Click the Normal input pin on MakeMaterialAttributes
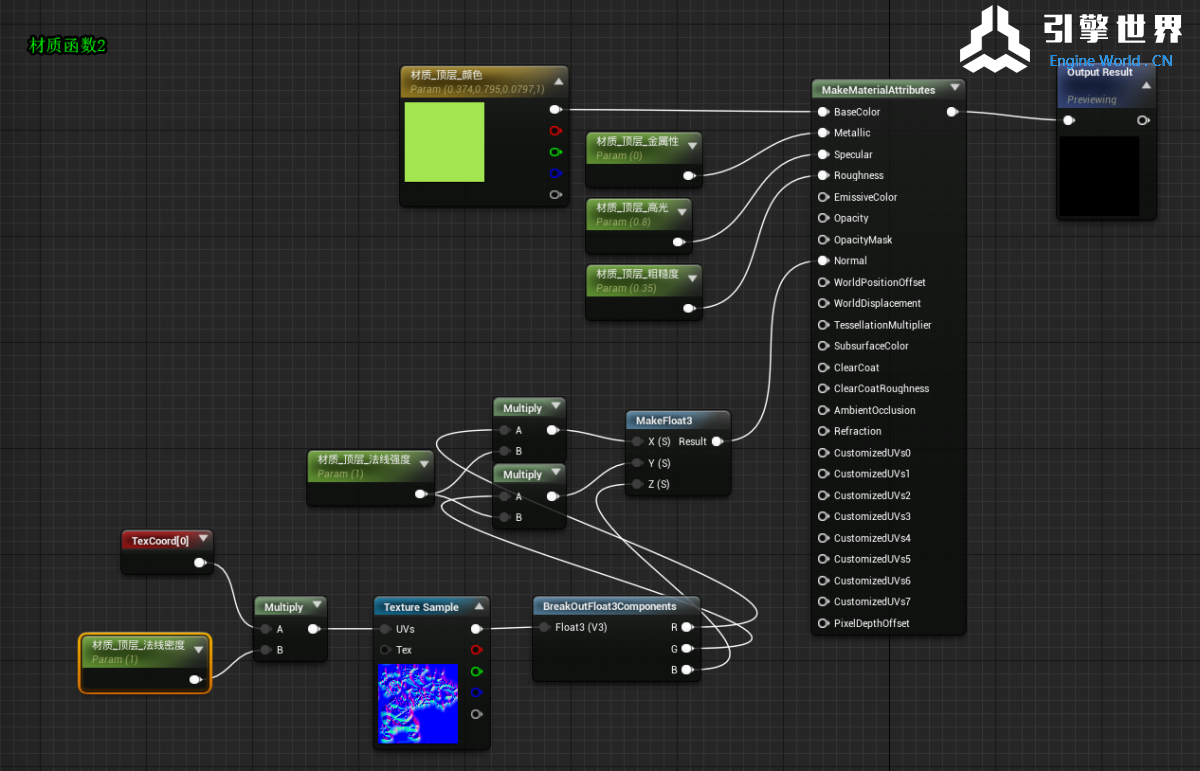 tap(823, 261)
